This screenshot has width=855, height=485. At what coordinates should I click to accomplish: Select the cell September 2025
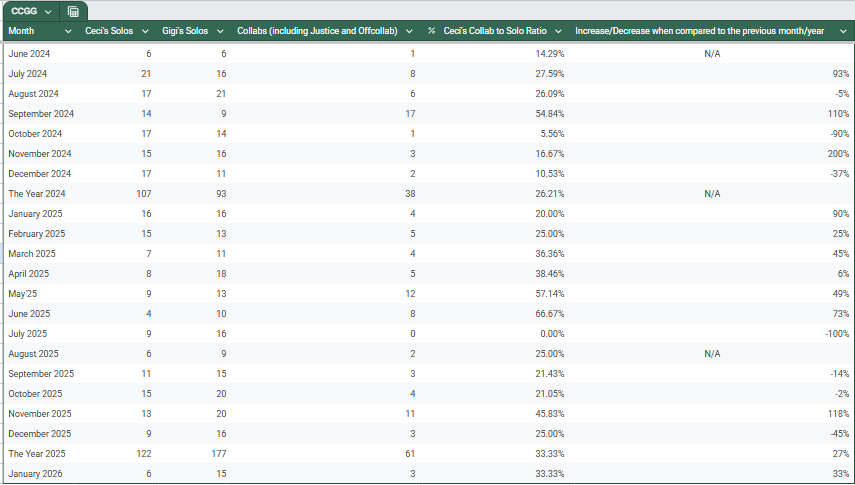click(41, 374)
